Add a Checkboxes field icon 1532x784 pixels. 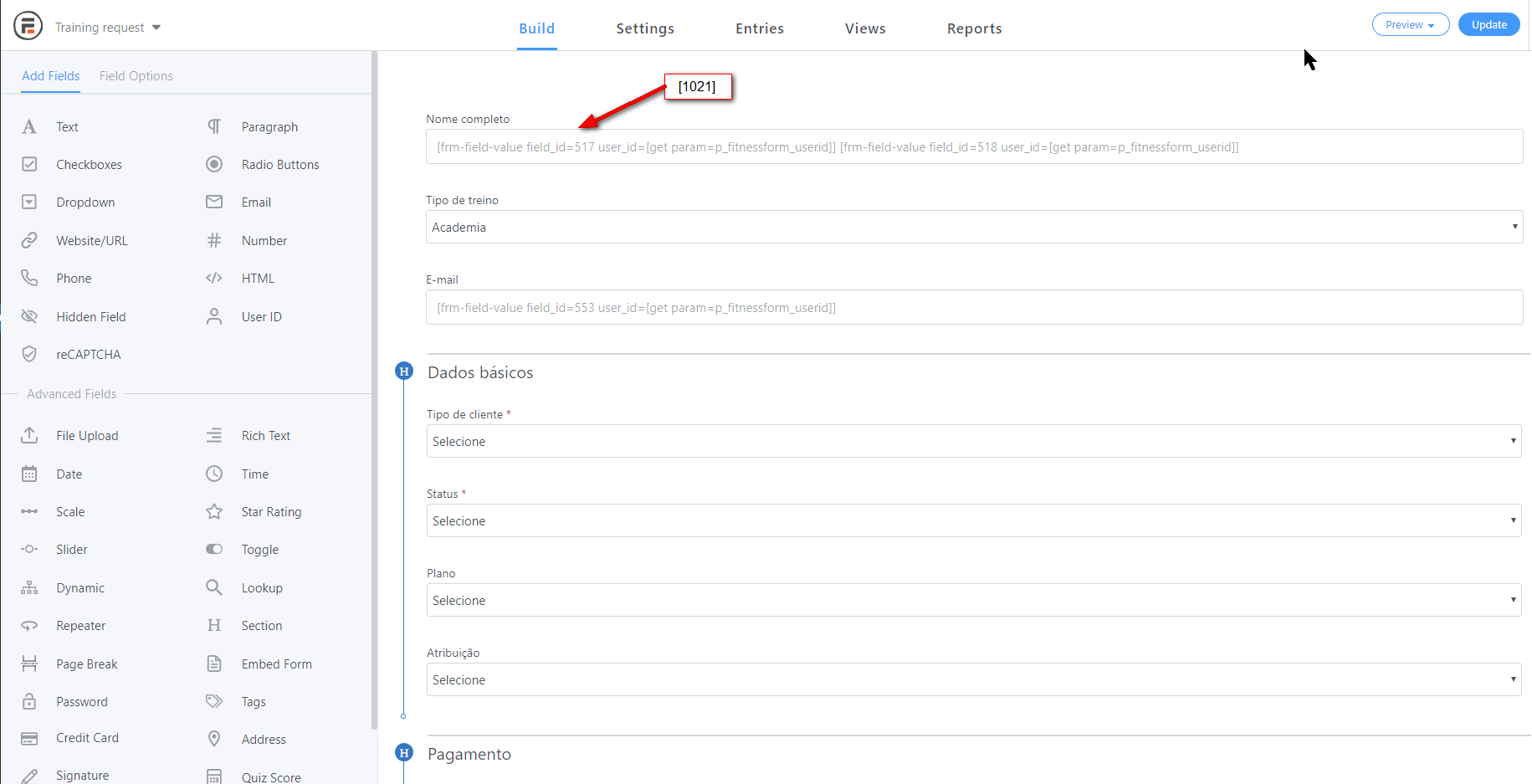click(x=29, y=164)
